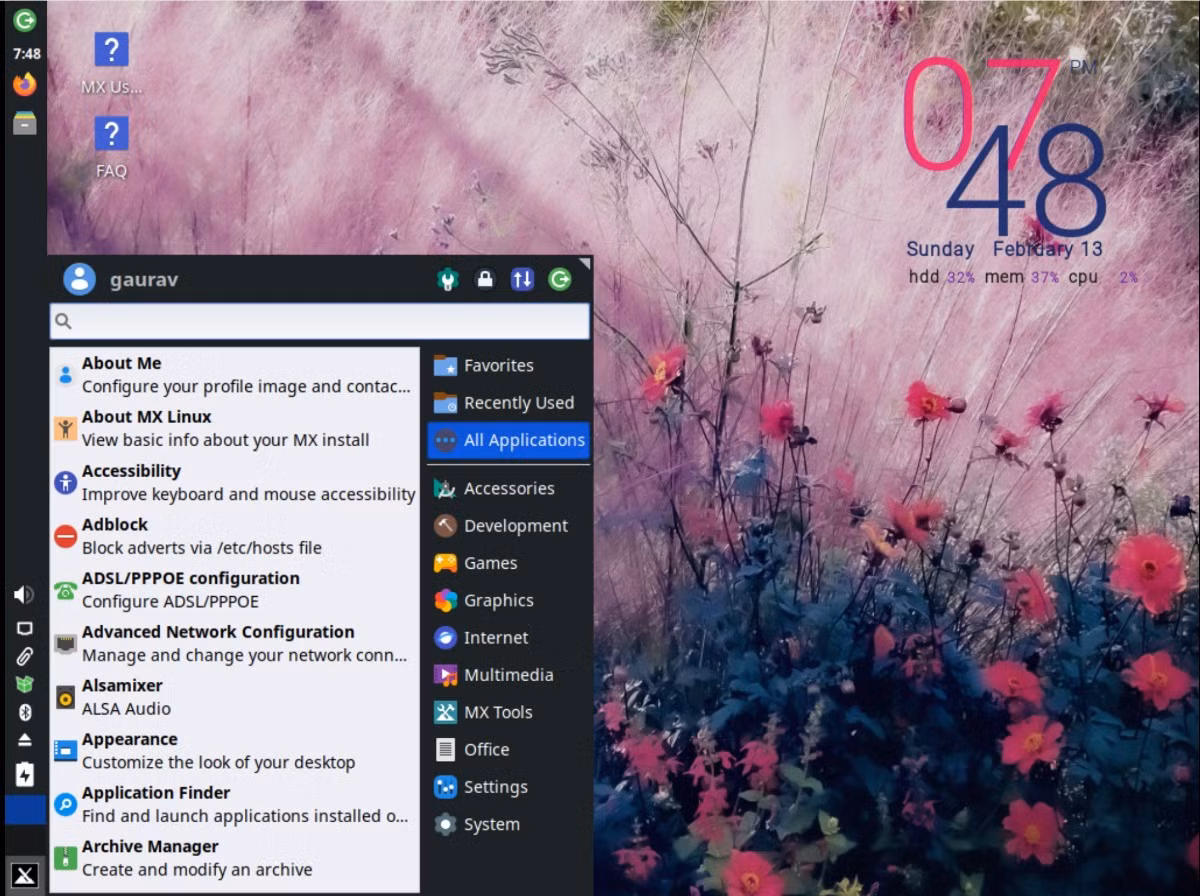The image size is (1200, 896).
Task: Open the Office category
Action: click(508, 749)
